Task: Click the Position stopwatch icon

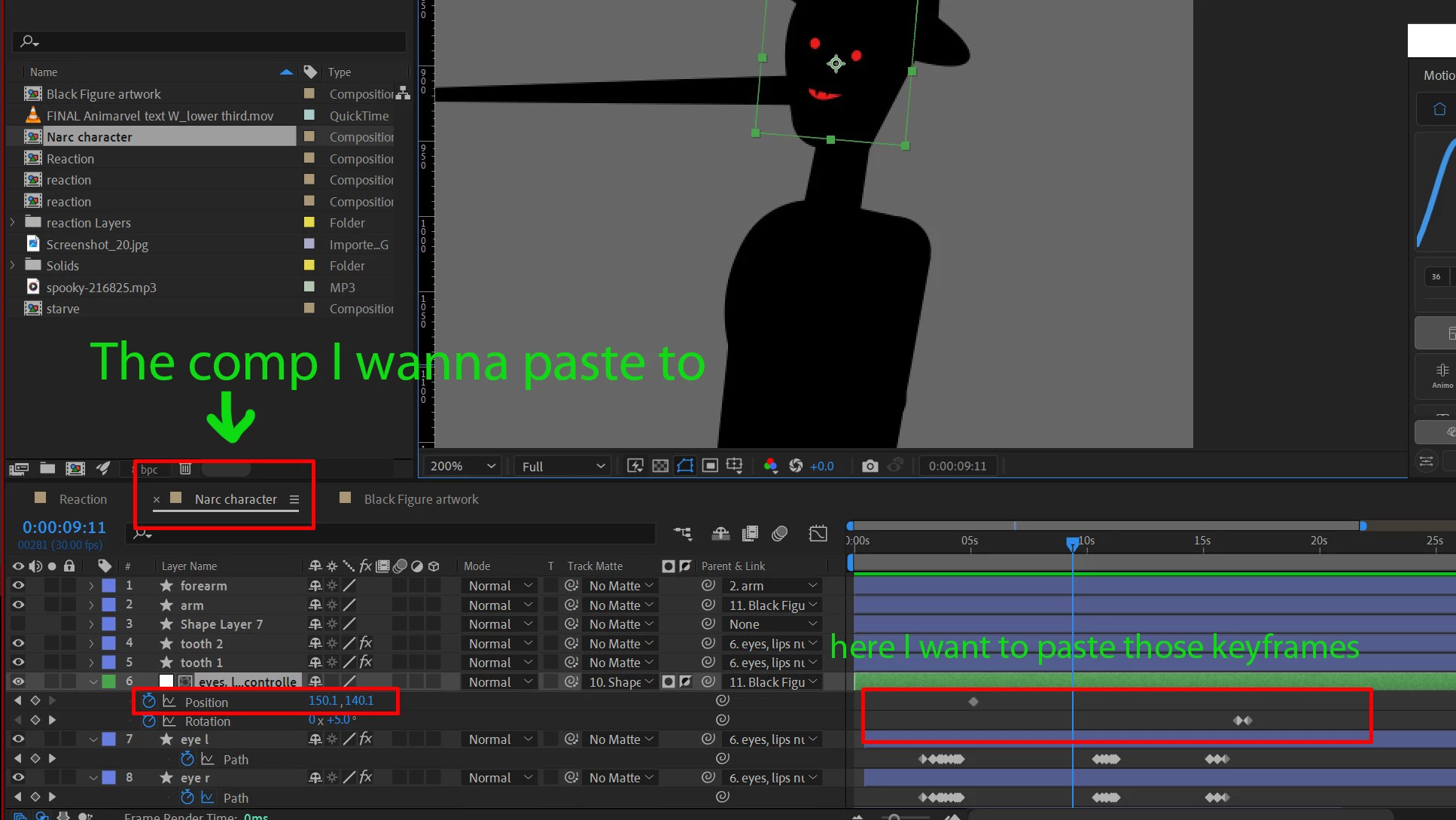Action: [149, 702]
